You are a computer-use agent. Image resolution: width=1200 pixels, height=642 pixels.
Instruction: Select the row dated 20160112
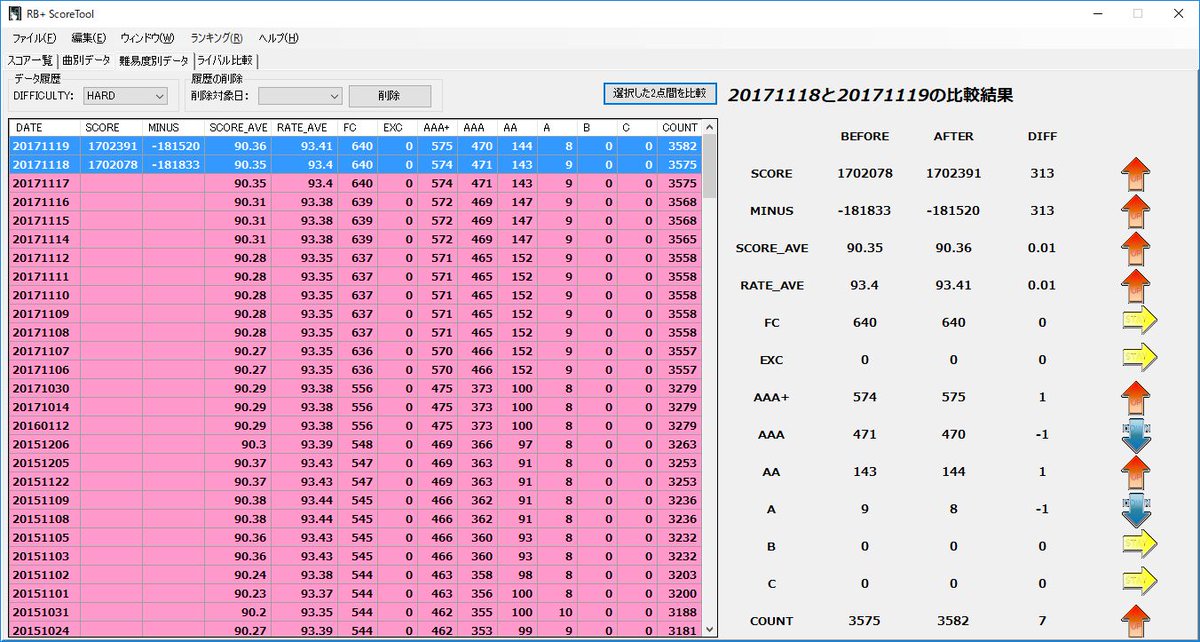[355, 425]
